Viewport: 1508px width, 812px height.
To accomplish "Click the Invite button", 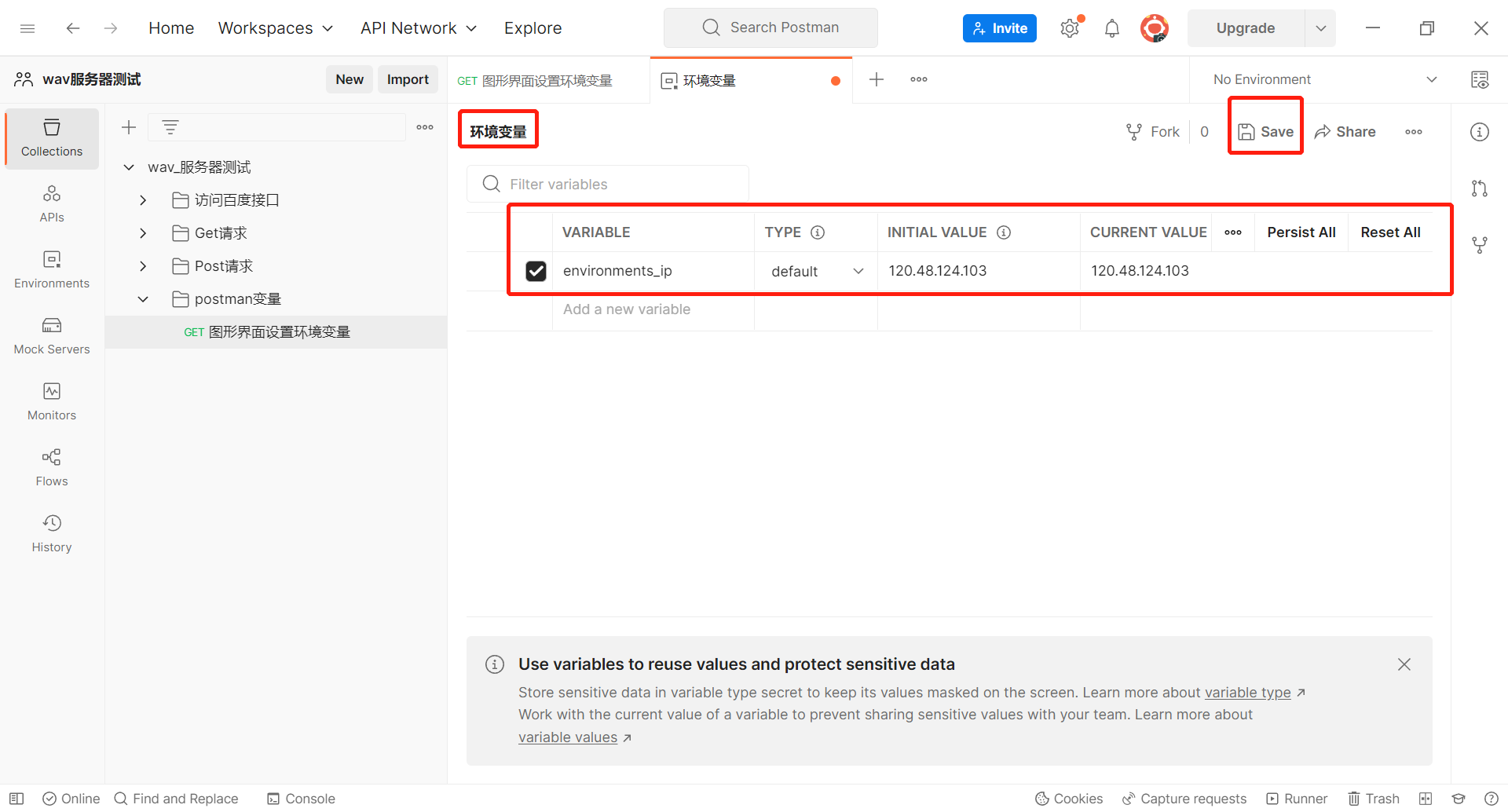I will click(x=1000, y=28).
